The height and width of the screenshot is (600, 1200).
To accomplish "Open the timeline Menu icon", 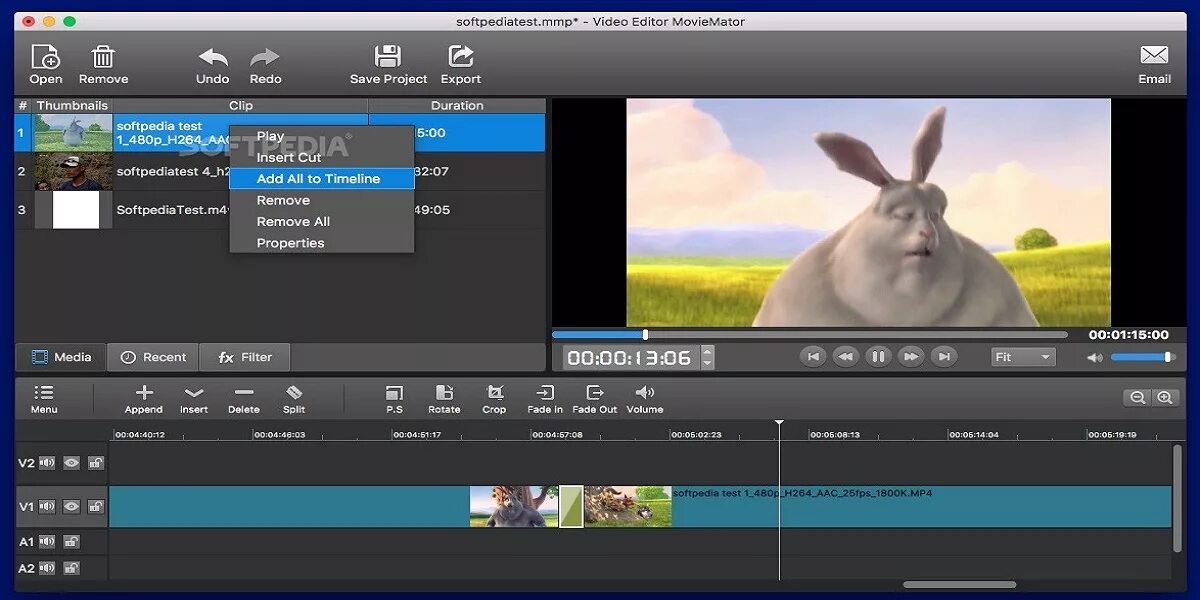I will (x=44, y=392).
